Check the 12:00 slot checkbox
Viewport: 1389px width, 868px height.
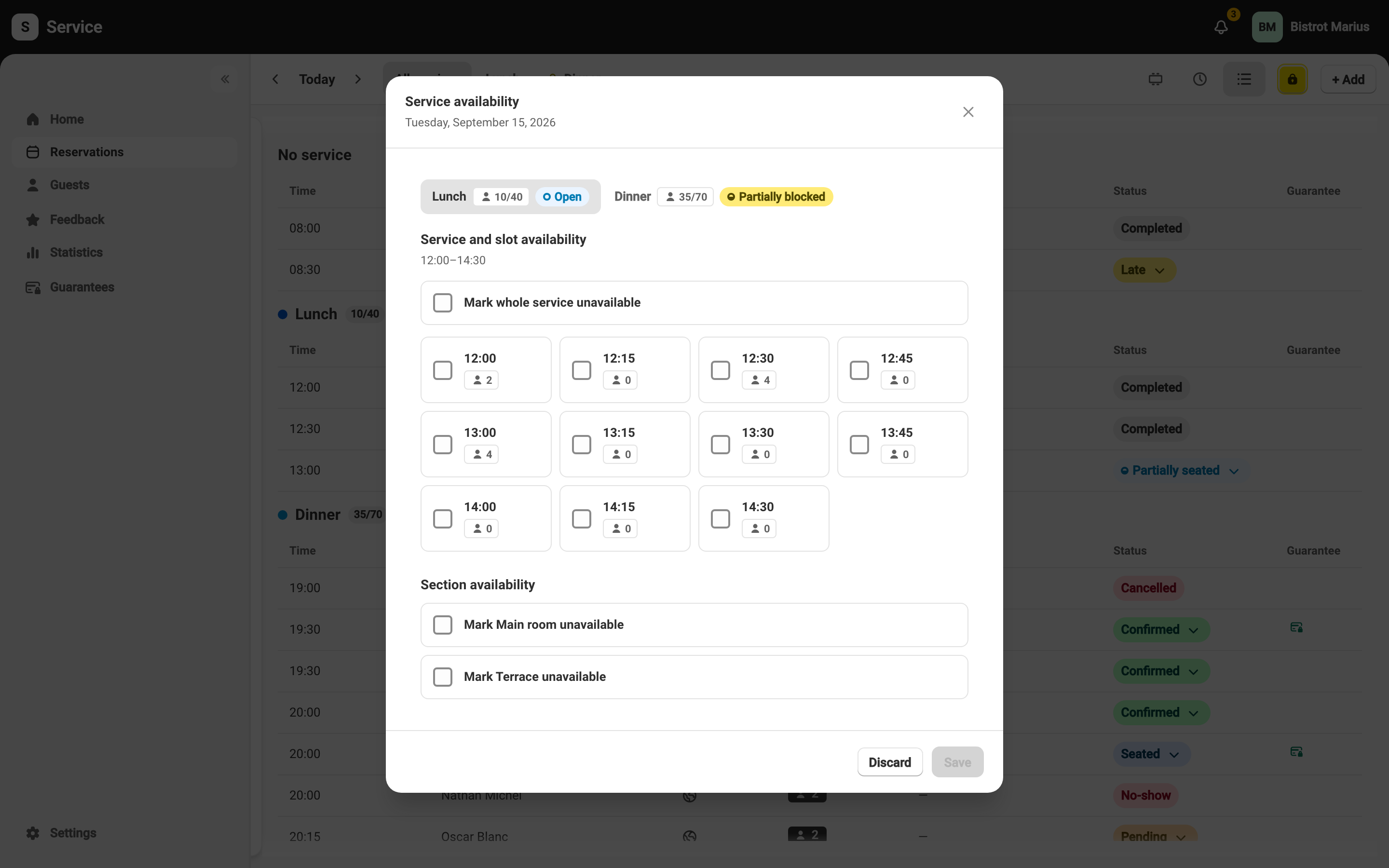443,370
